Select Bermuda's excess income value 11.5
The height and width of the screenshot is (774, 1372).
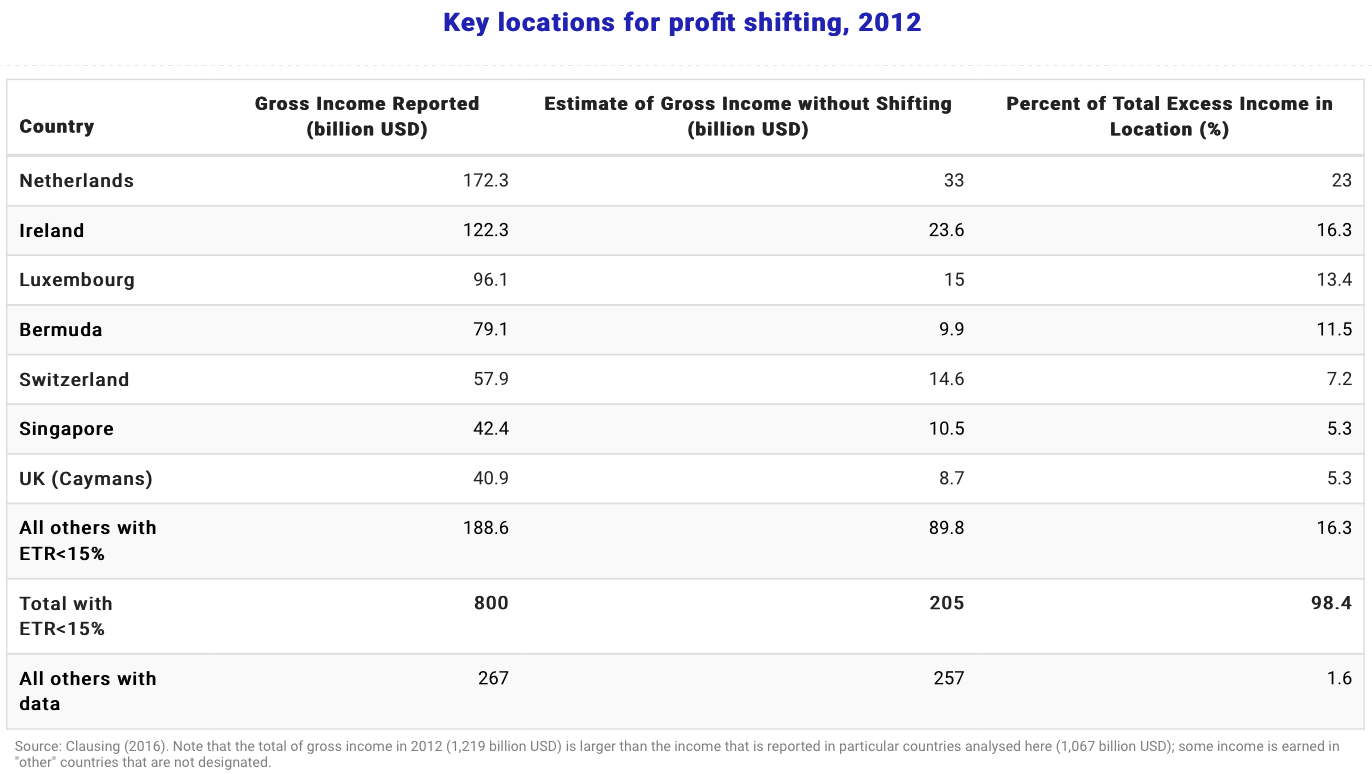click(x=1338, y=330)
